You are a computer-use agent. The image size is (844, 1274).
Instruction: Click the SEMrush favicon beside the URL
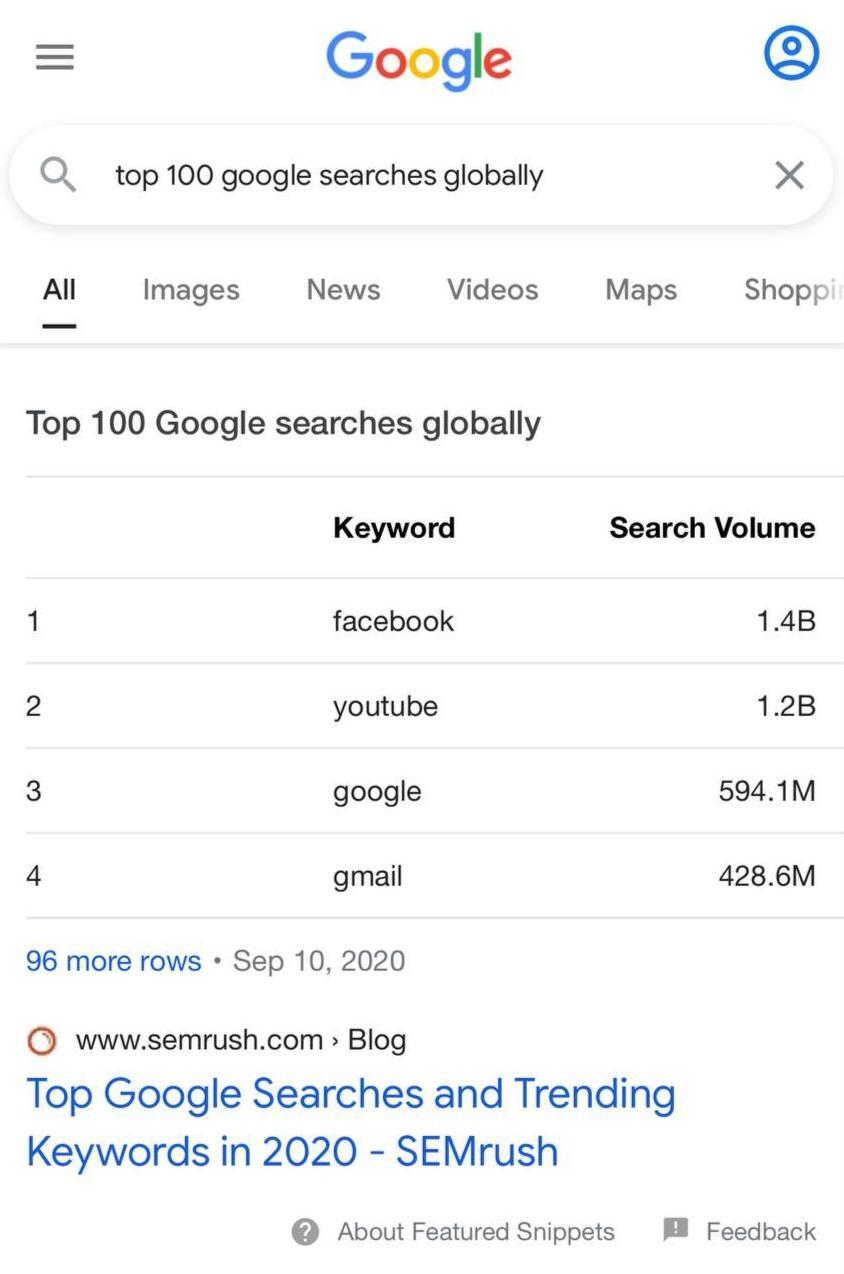click(x=42, y=1040)
